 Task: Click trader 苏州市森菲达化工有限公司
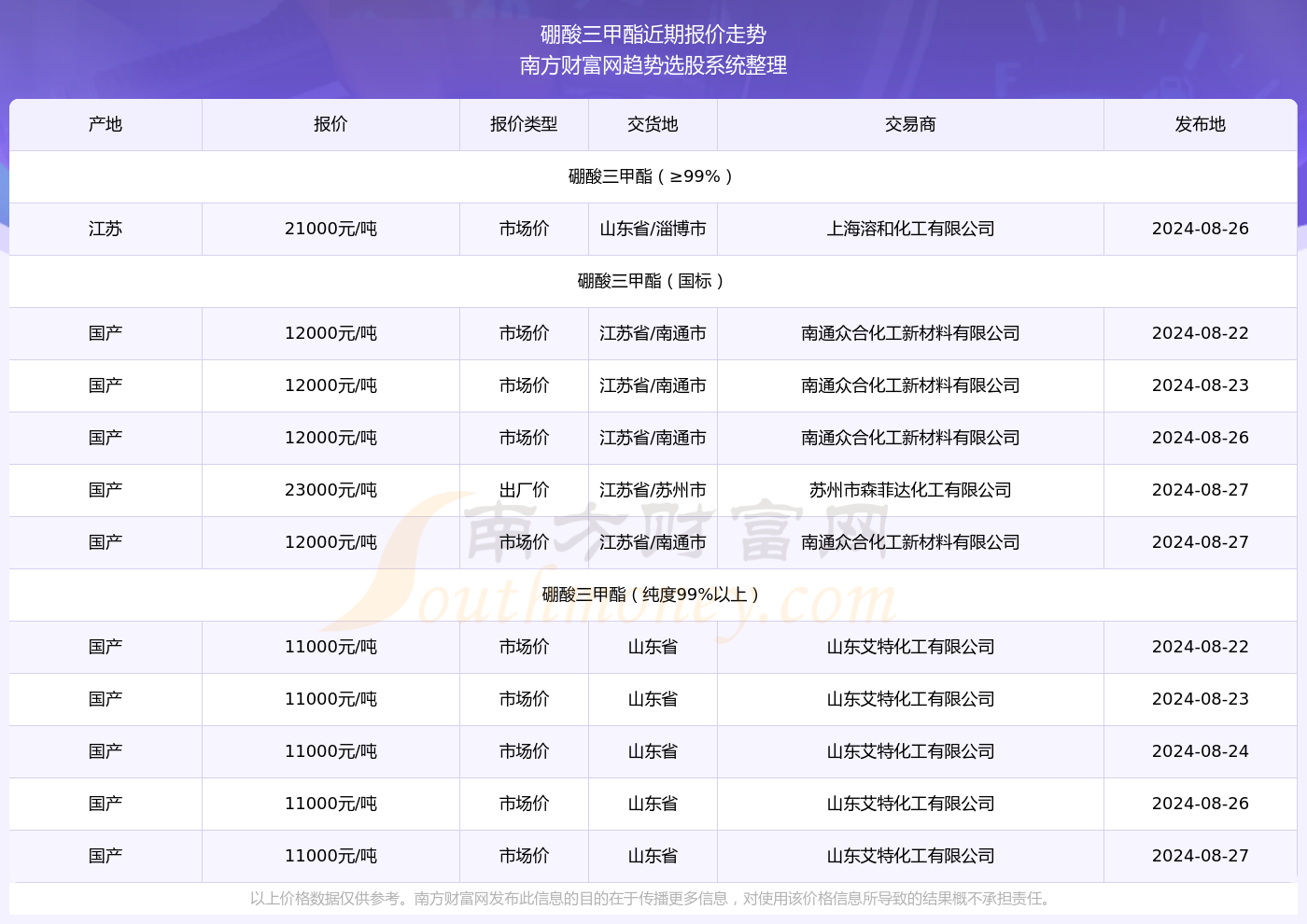[910, 490]
